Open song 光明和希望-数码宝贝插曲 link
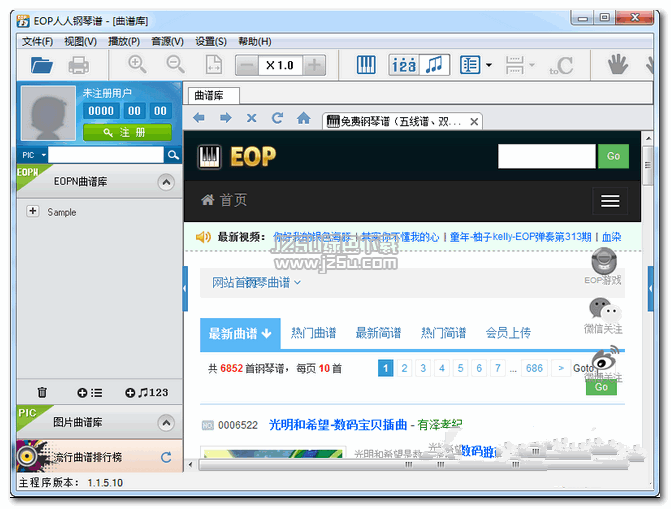 pos(338,425)
